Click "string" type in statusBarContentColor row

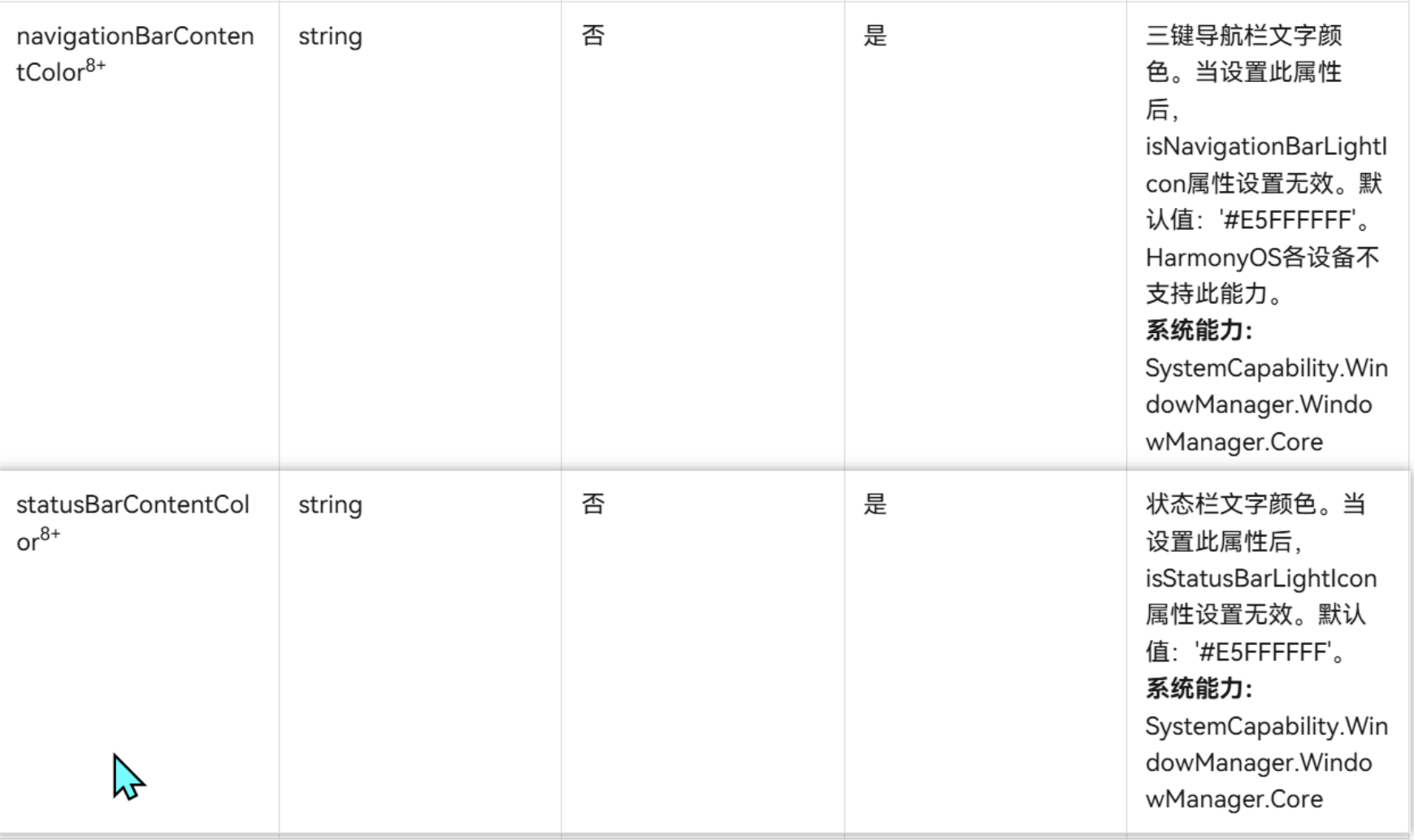tap(330, 505)
